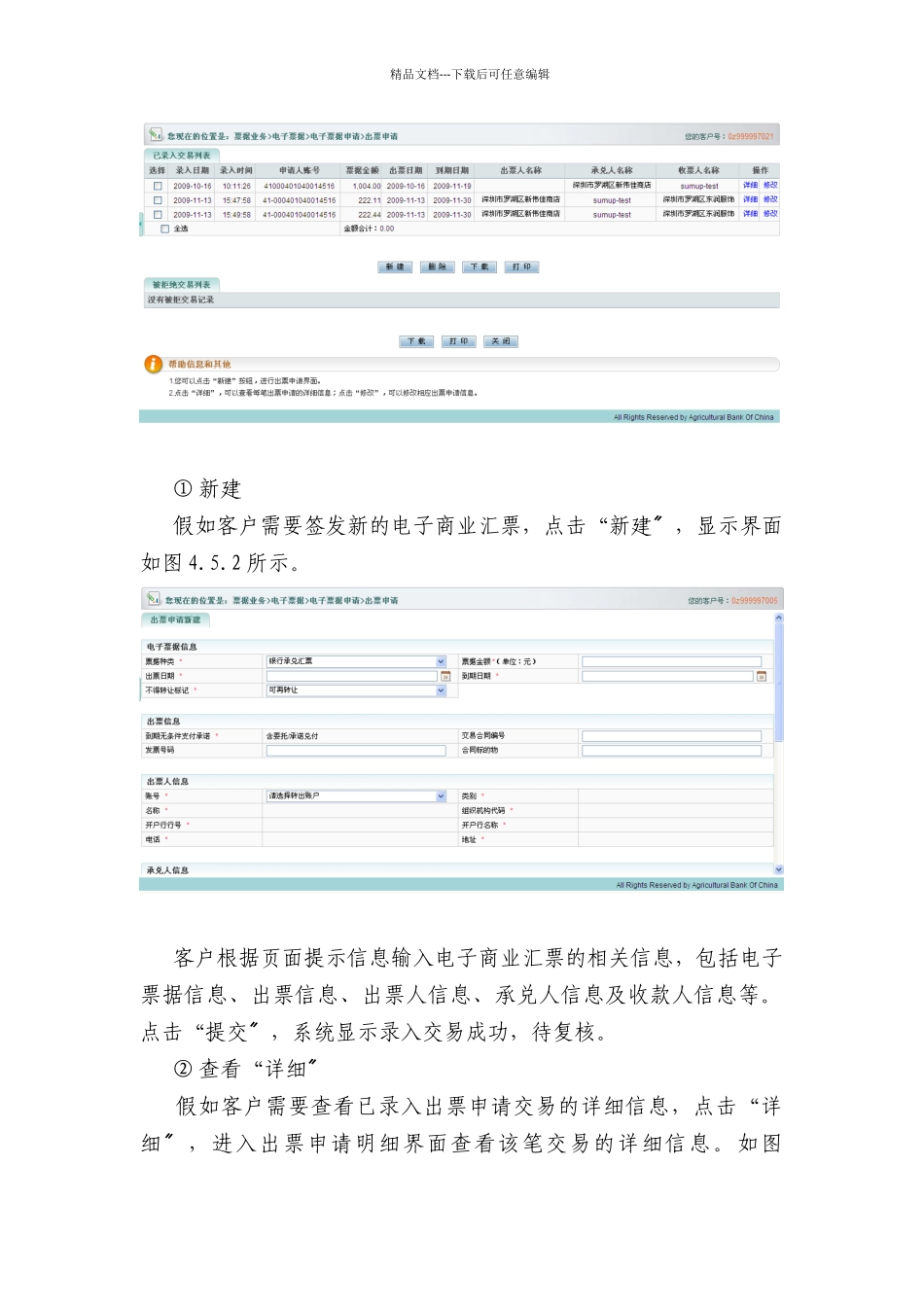
Task: Click the 票据金额 input field
Action: [671, 661]
